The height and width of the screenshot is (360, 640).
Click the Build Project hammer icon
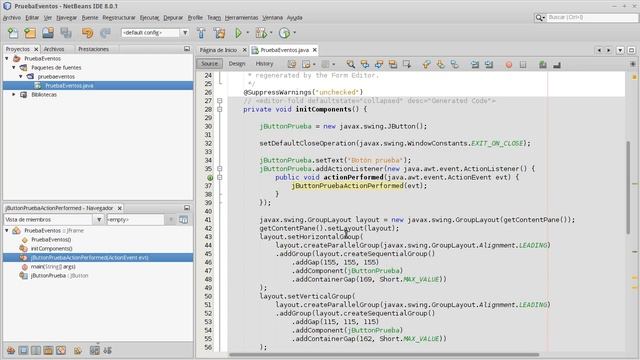(x=201, y=33)
